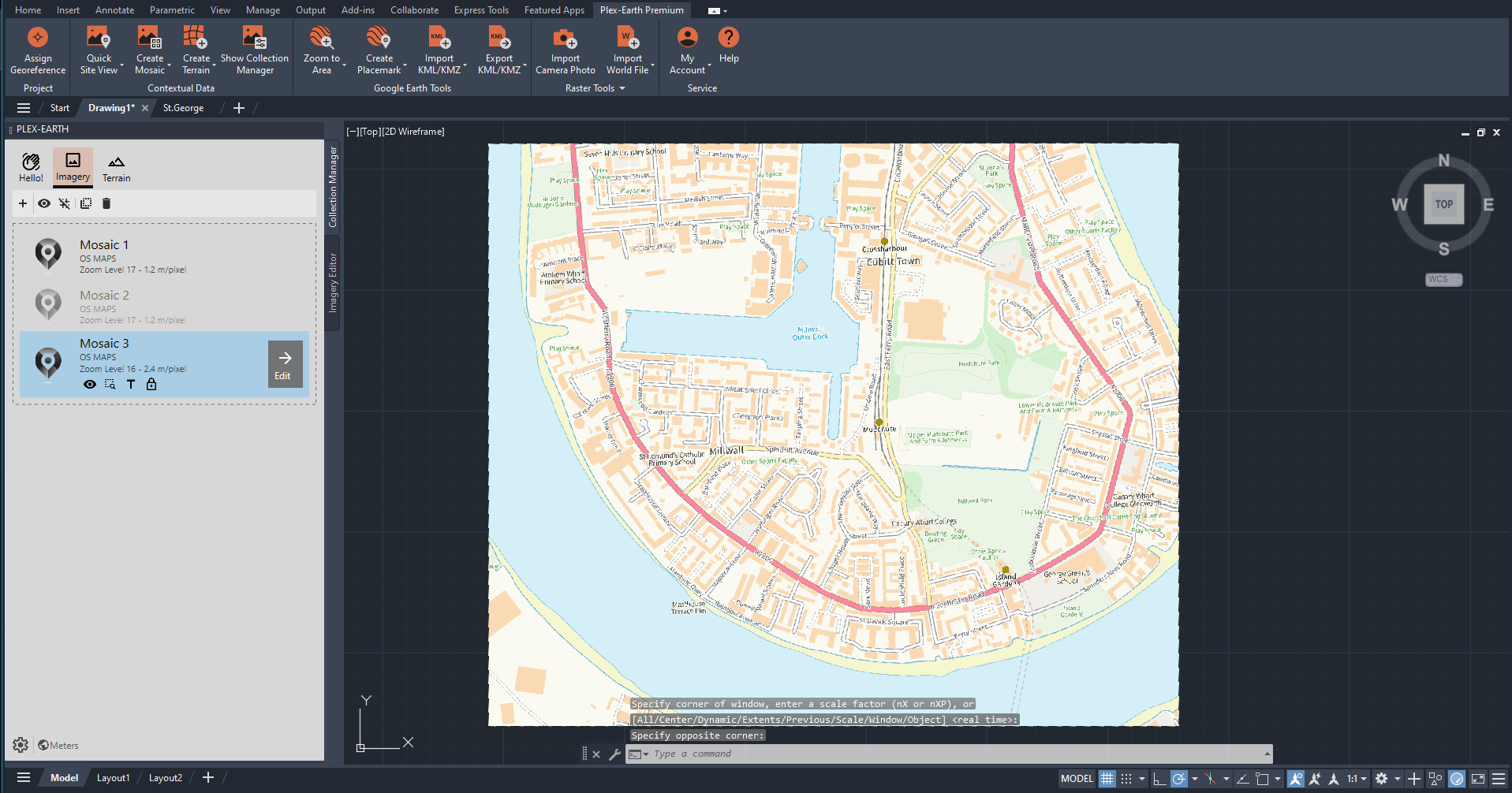Click the Zoom to Area tool
This screenshot has width=1512, height=793.
pyautogui.click(x=322, y=50)
